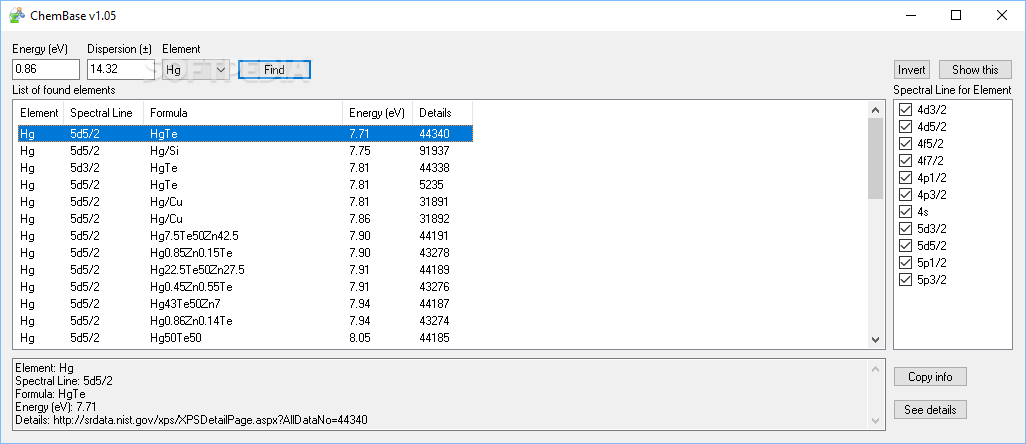
Task: Click info panel scroll down arrow
Action: tap(876, 419)
